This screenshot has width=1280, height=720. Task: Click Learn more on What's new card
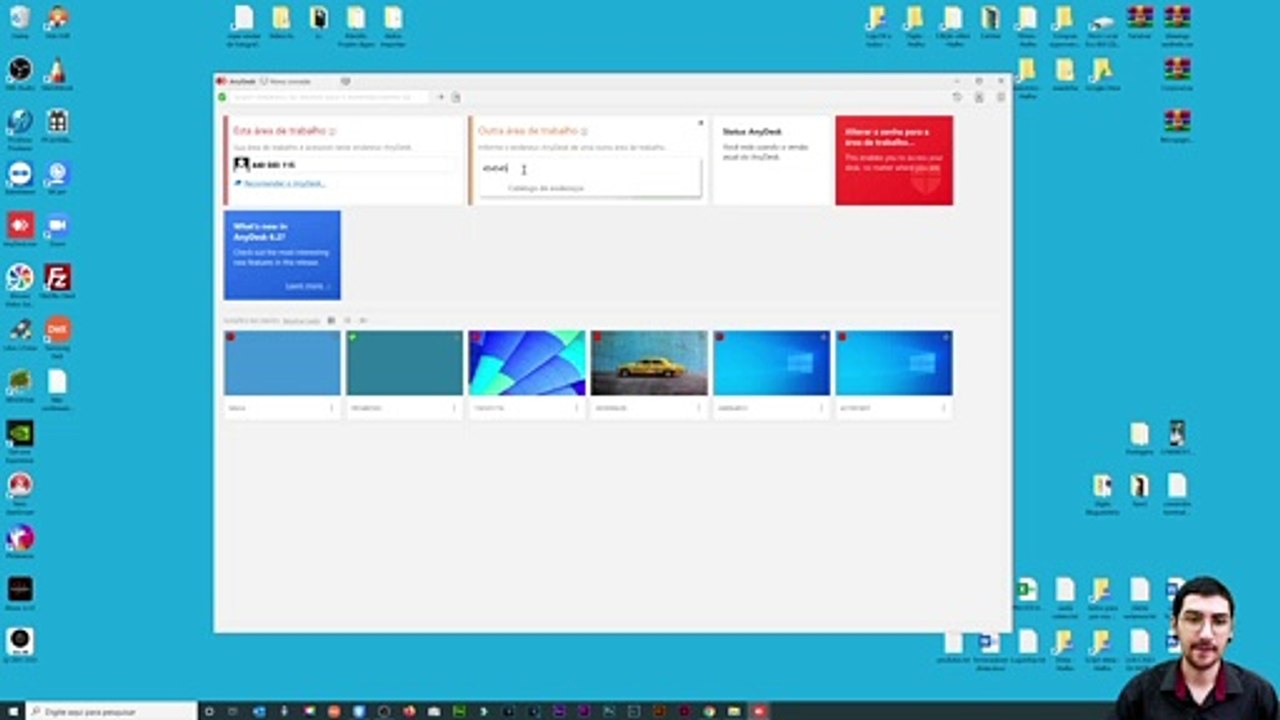(306, 286)
